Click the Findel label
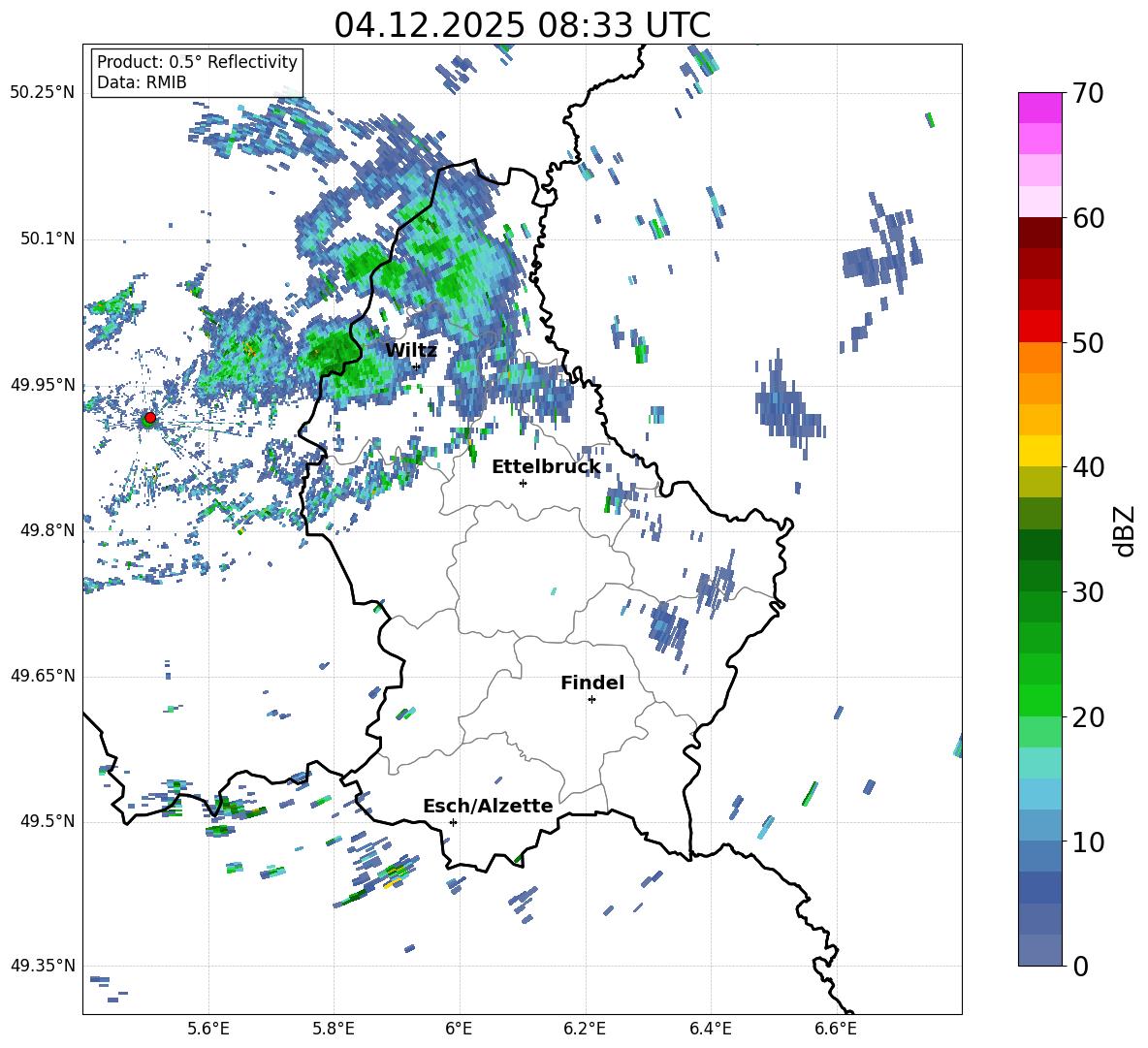Viewport: 1148px width, 1048px height. pyautogui.click(x=592, y=683)
